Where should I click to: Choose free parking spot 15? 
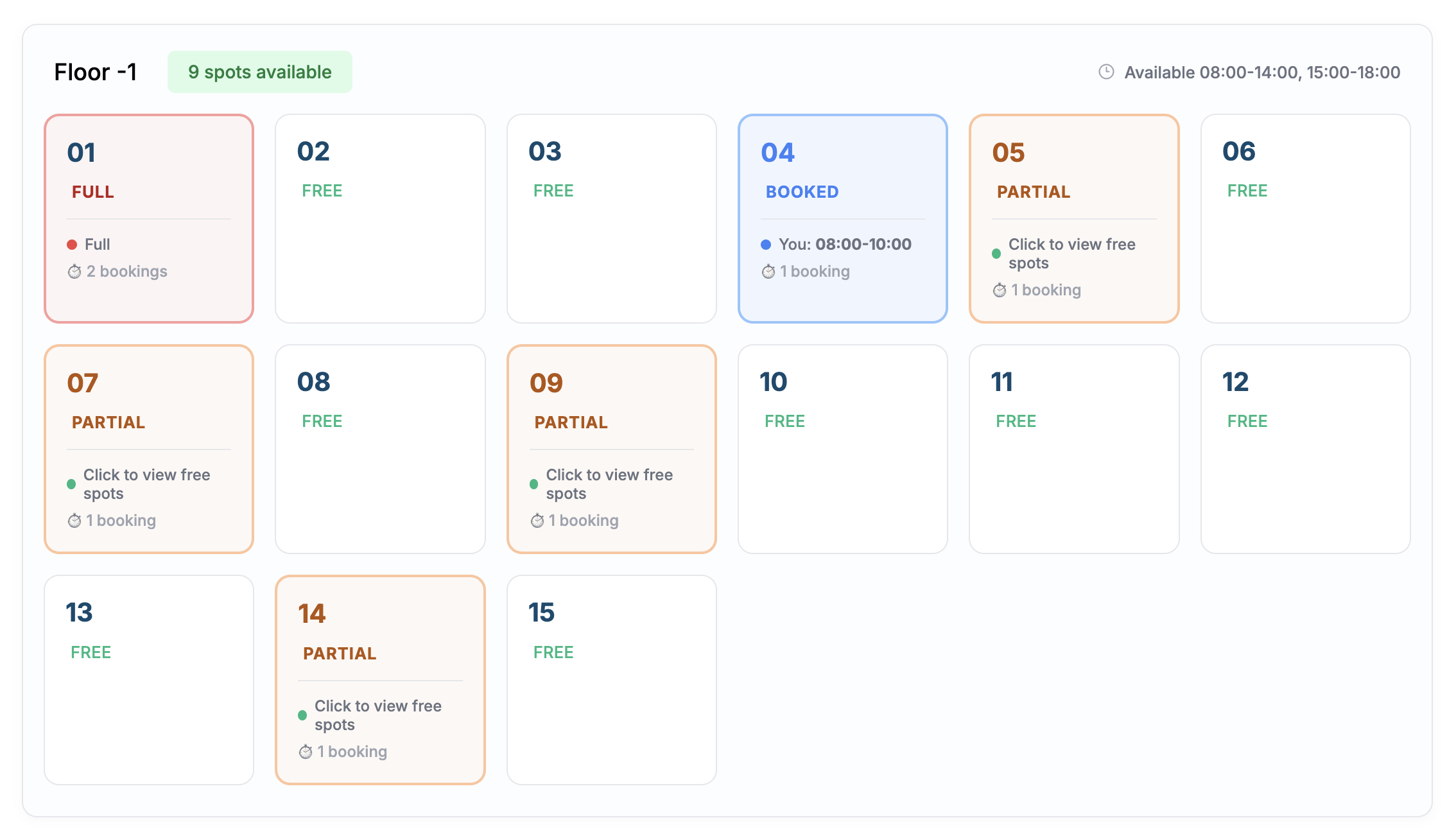[611, 679]
